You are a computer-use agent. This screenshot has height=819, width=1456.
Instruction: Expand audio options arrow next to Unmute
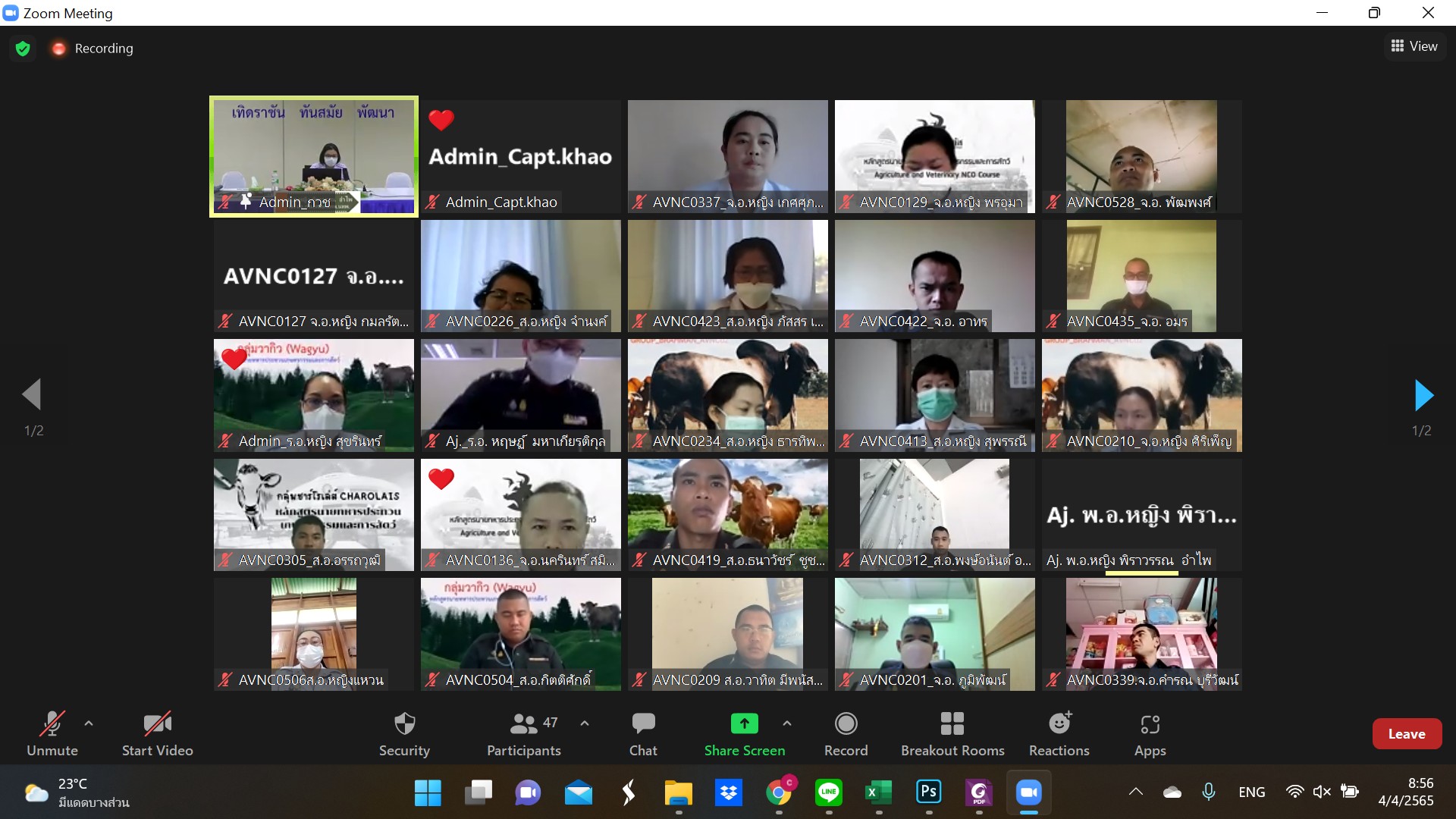click(x=89, y=723)
